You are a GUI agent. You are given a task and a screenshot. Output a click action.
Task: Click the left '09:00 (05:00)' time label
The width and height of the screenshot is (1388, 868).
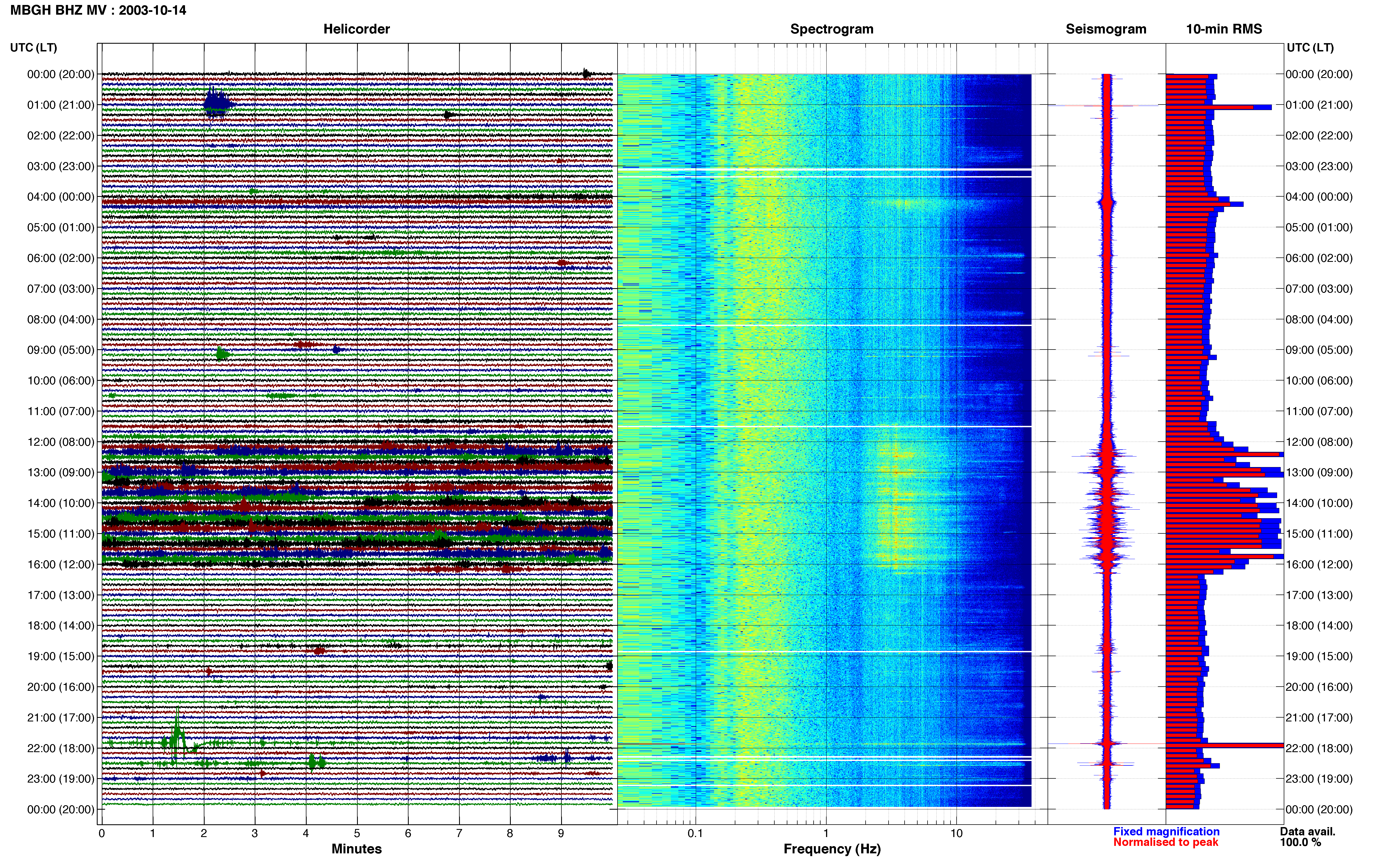61,350
